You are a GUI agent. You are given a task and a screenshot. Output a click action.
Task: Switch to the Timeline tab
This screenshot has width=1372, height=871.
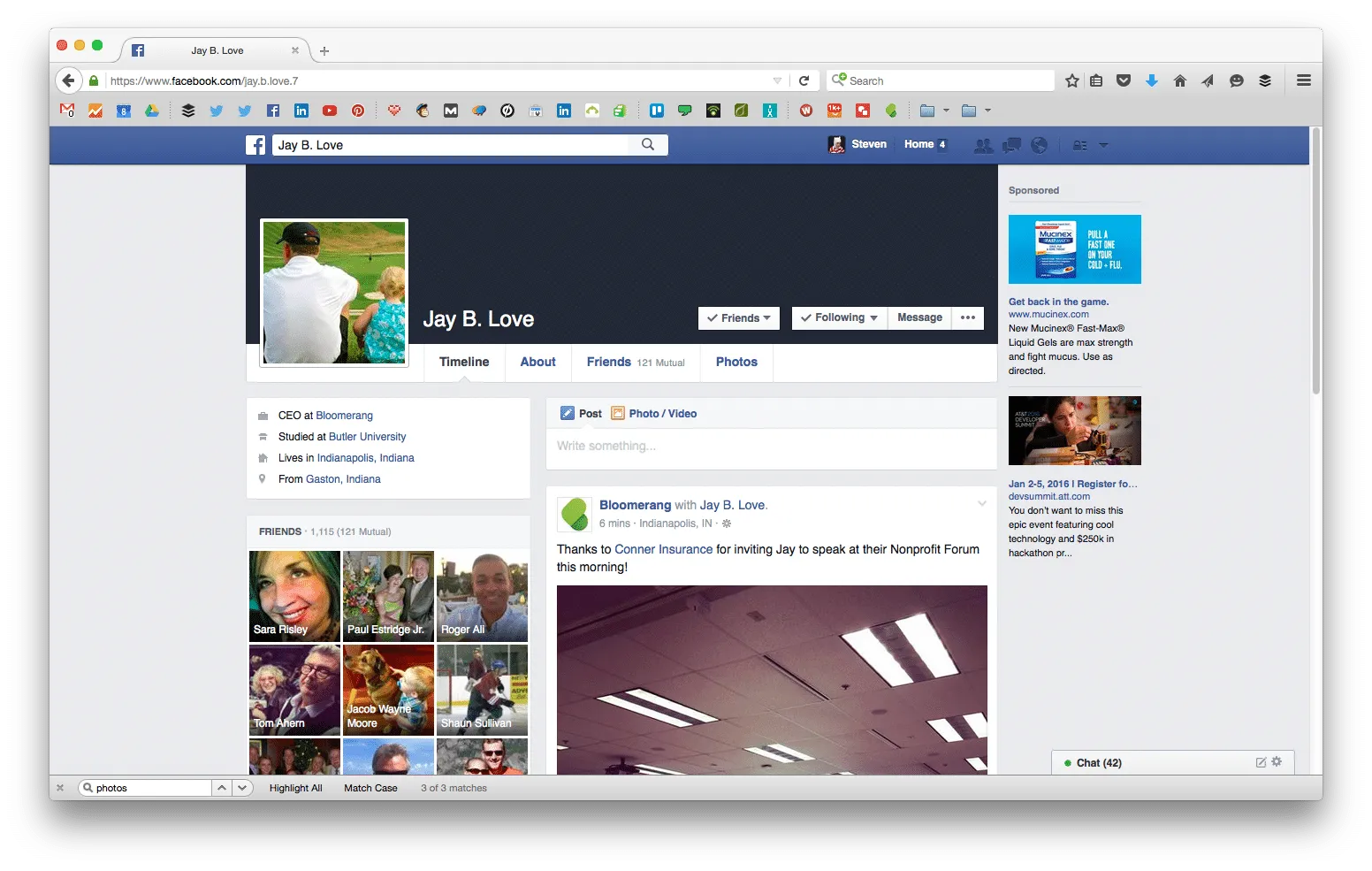point(464,363)
